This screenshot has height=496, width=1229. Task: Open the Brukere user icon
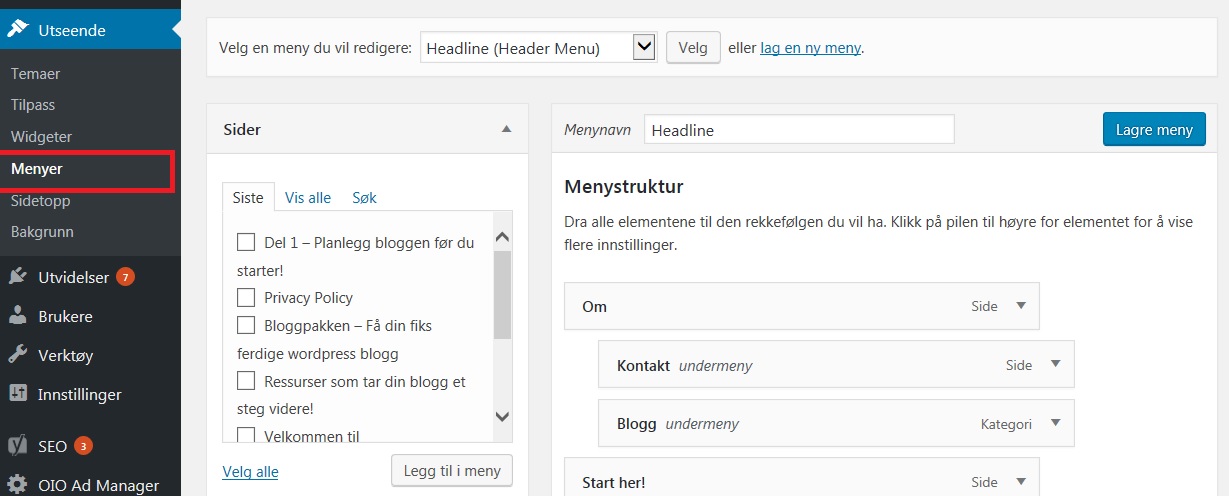coord(18,316)
